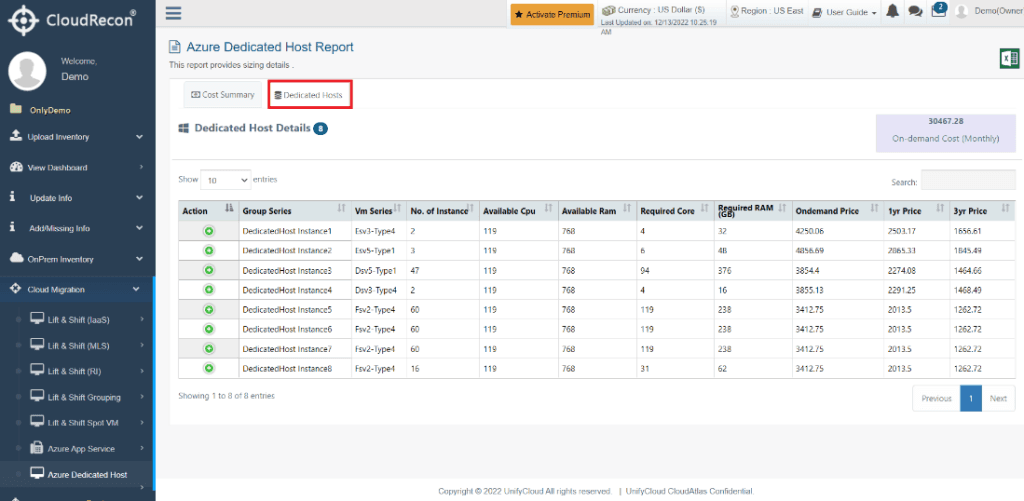The width and height of the screenshot is (1024, 501).
Task: Sort table by 1yr Price column
Action: point(916,210)
